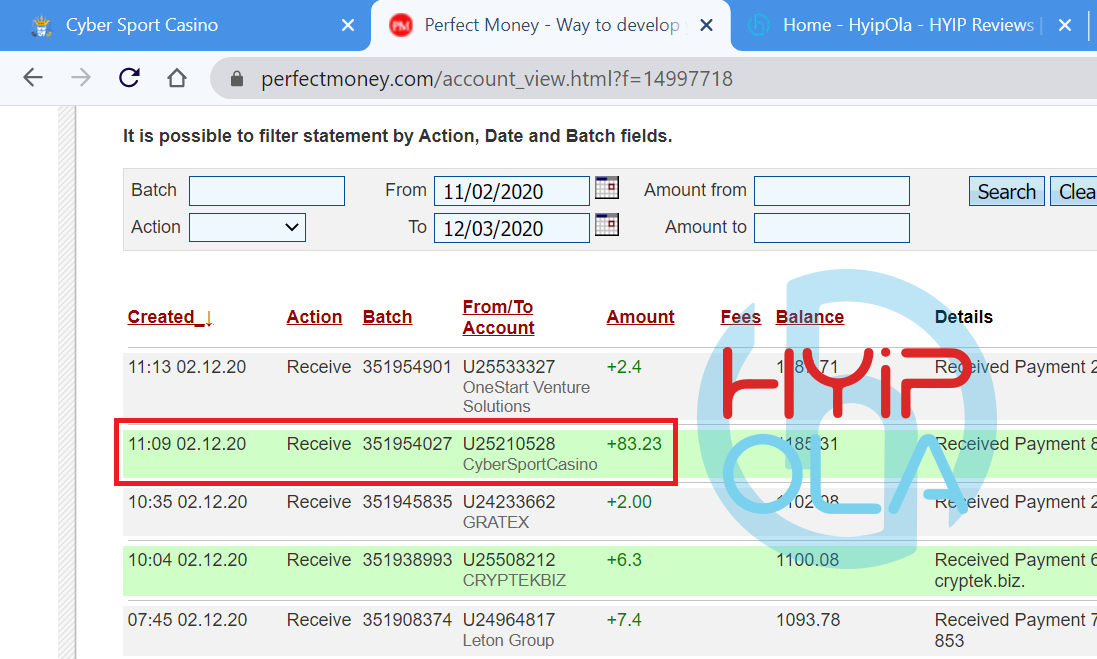Click the 1093.78 balance value

[x=808, y=620]
